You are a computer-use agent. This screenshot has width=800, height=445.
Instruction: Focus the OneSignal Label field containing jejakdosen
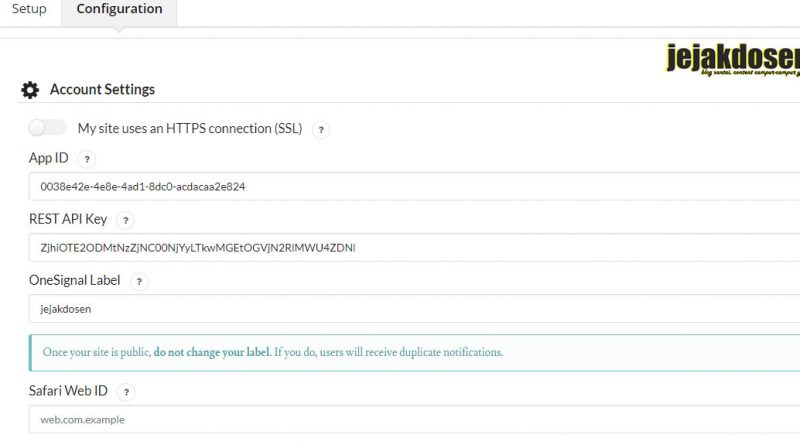point(414,309)
